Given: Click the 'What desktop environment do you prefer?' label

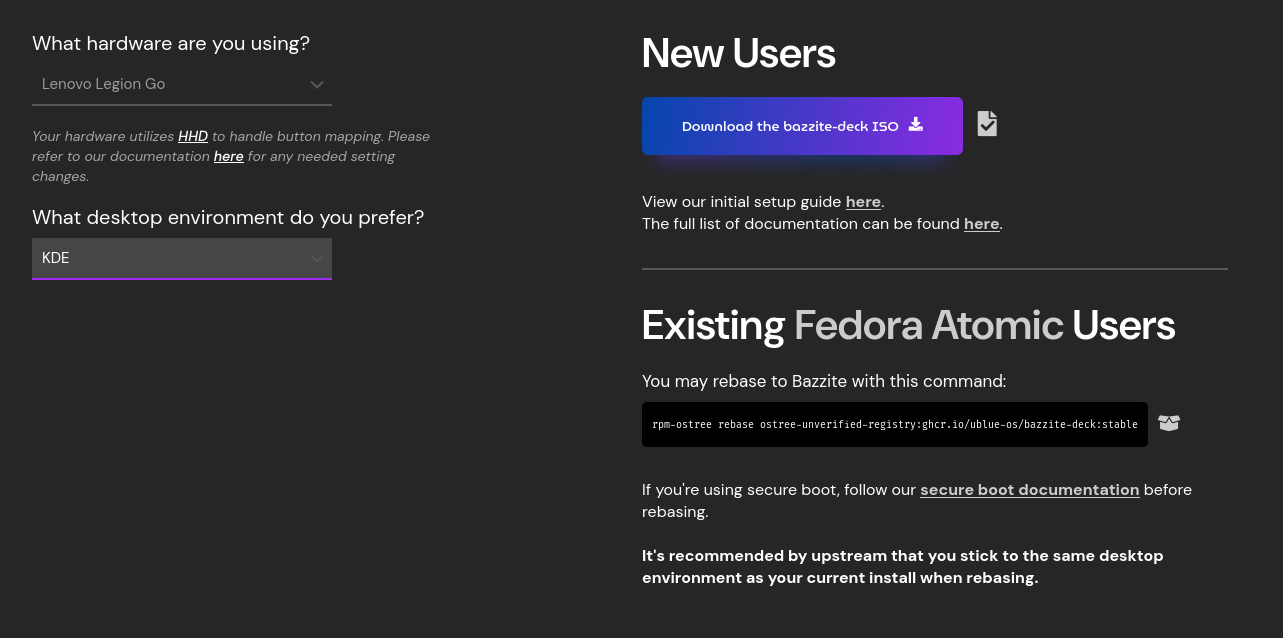Looking at the screenshot, I should click(228, 217).
